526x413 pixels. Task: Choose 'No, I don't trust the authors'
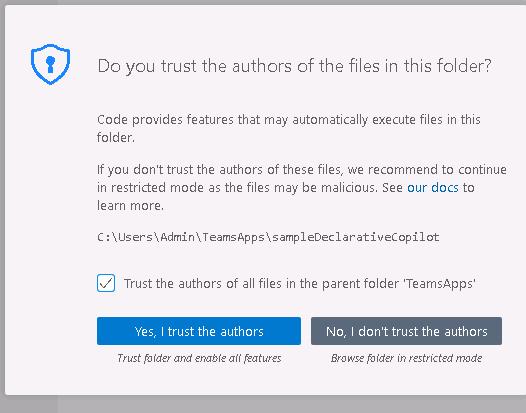coord(407,331)
